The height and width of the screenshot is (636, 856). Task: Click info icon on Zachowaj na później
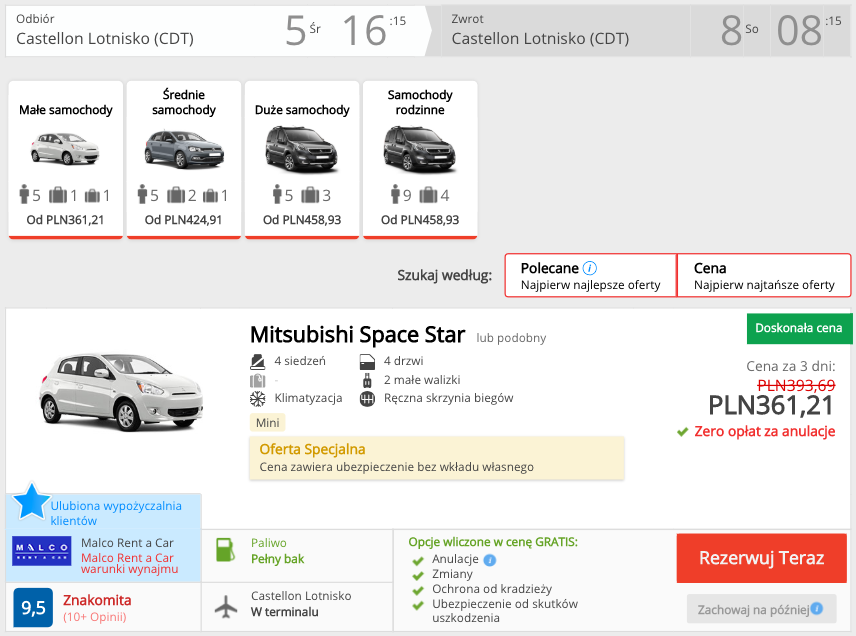pos(817,608)
